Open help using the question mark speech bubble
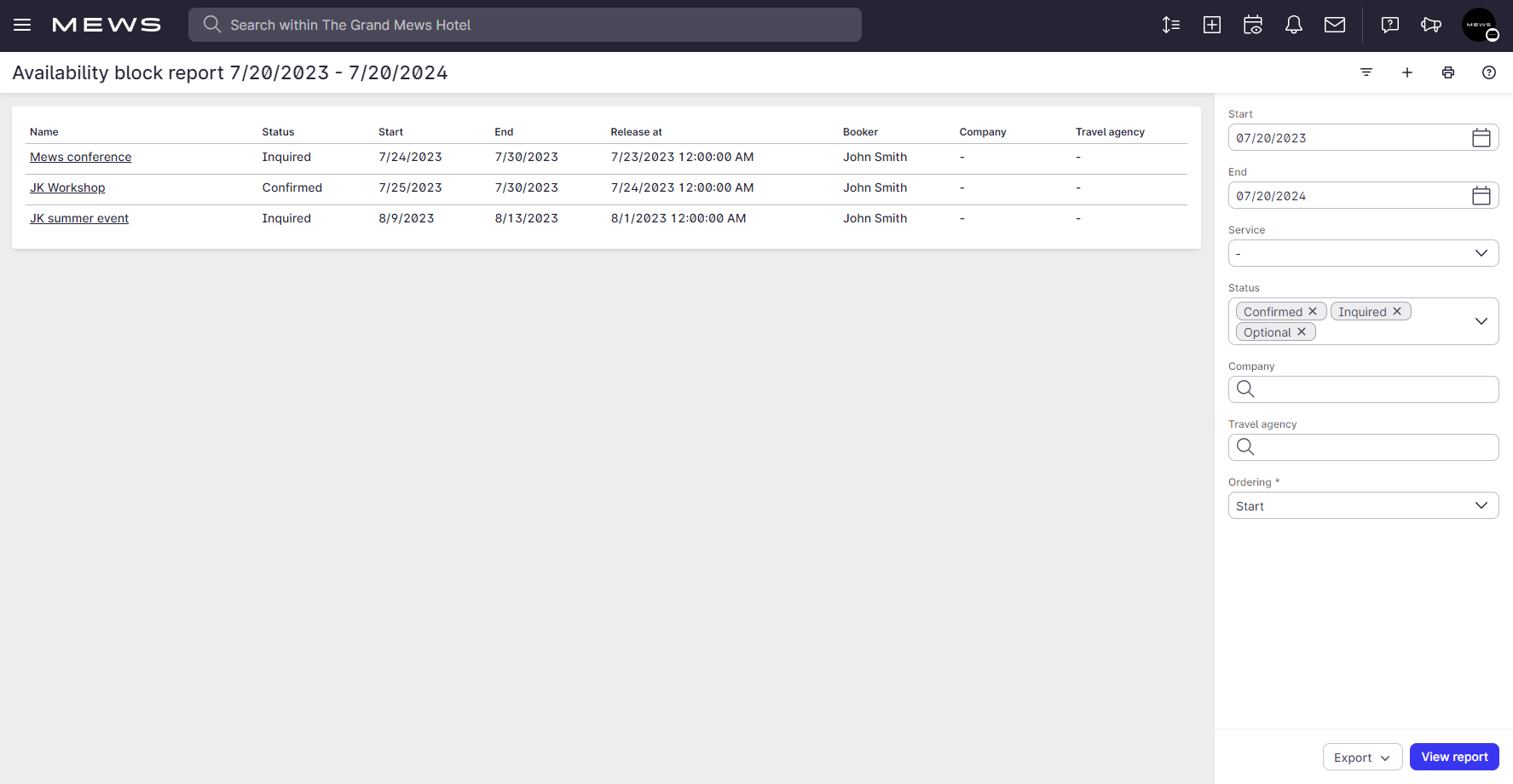Image resolution: width=1513 pixels, height=784 pixels. pyautogui.click(x=1390, y=25)
